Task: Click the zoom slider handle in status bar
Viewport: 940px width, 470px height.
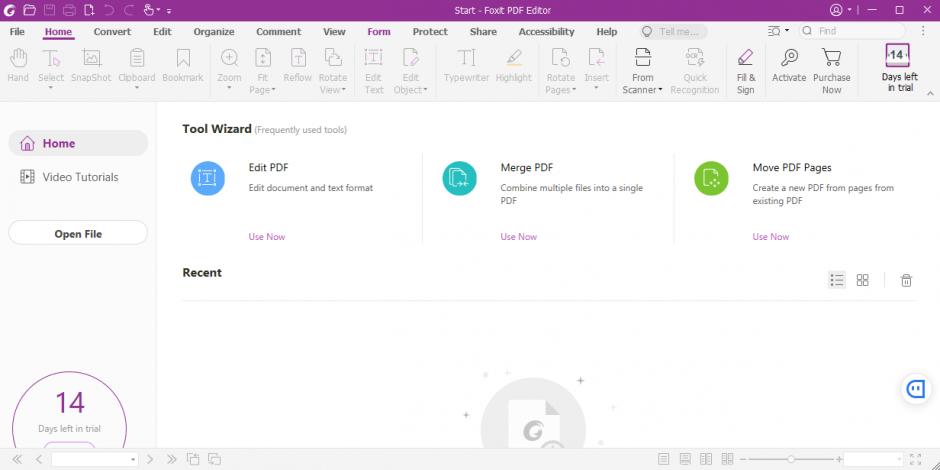Action: pos(791,459)
